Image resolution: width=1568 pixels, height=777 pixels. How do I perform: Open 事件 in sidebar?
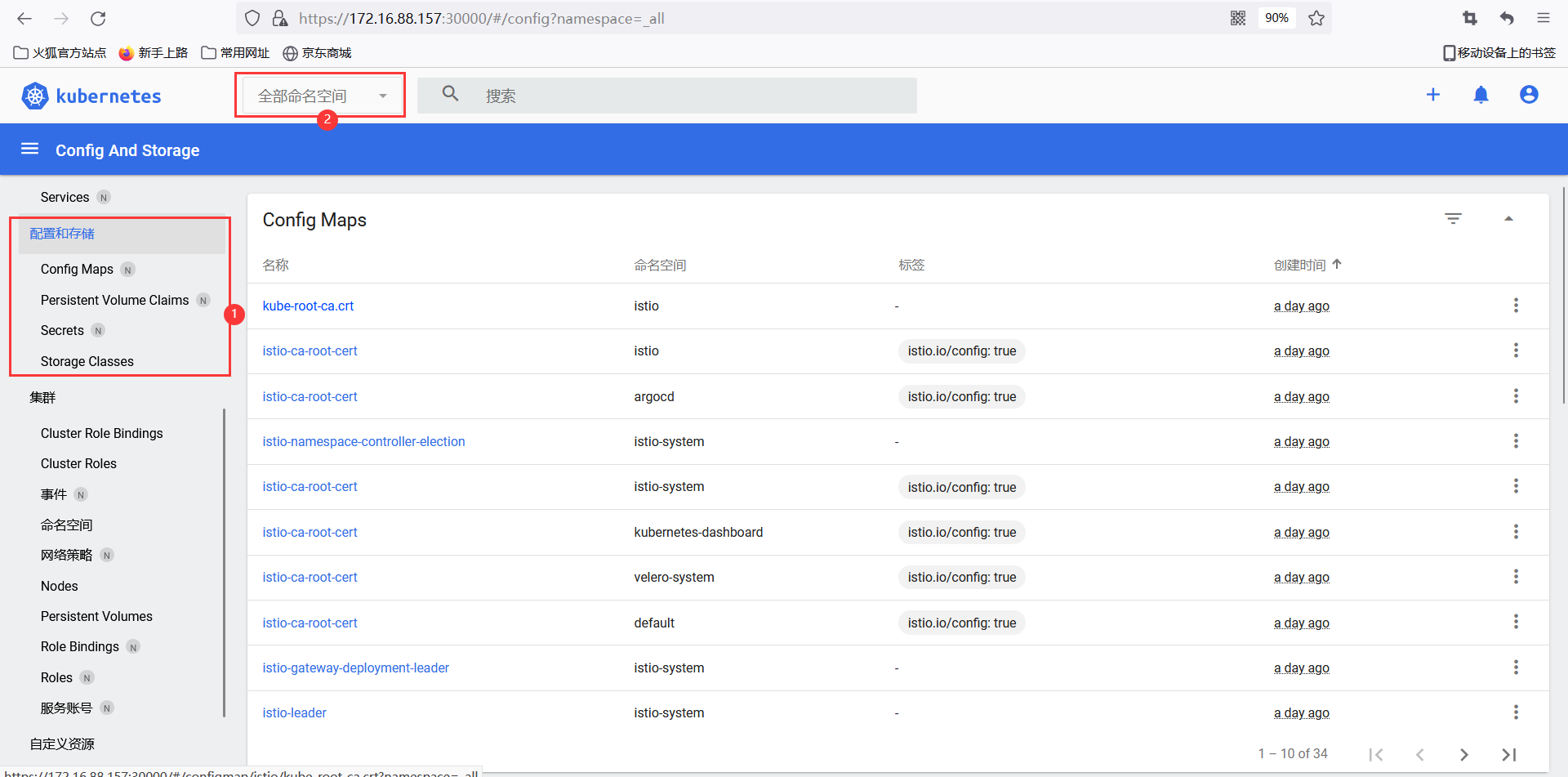pyautogui.click(x=54, y=494)
